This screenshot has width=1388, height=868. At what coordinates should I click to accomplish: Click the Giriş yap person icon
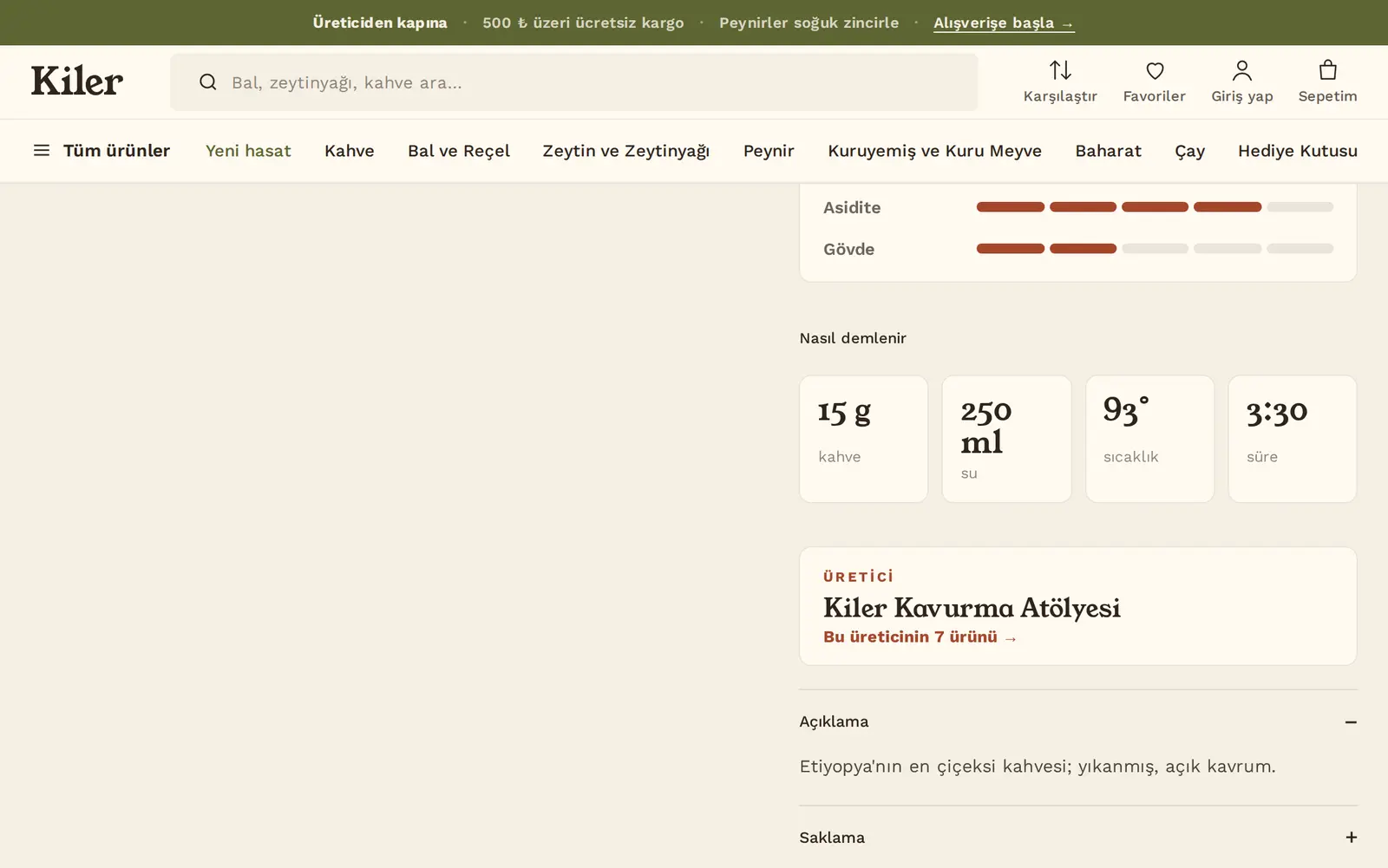pos(1242,70)
